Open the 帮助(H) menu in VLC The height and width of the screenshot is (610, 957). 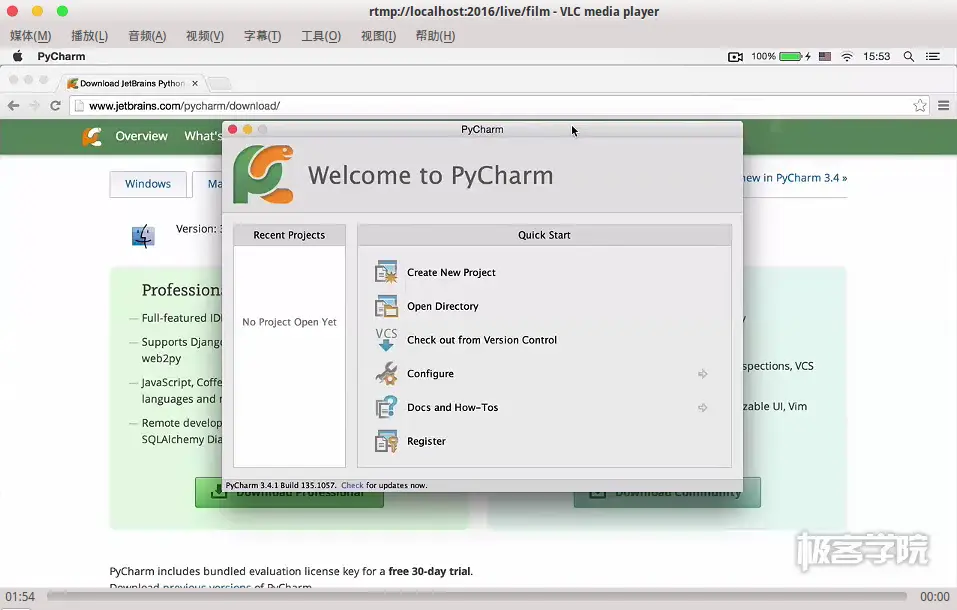pos(435,36)
